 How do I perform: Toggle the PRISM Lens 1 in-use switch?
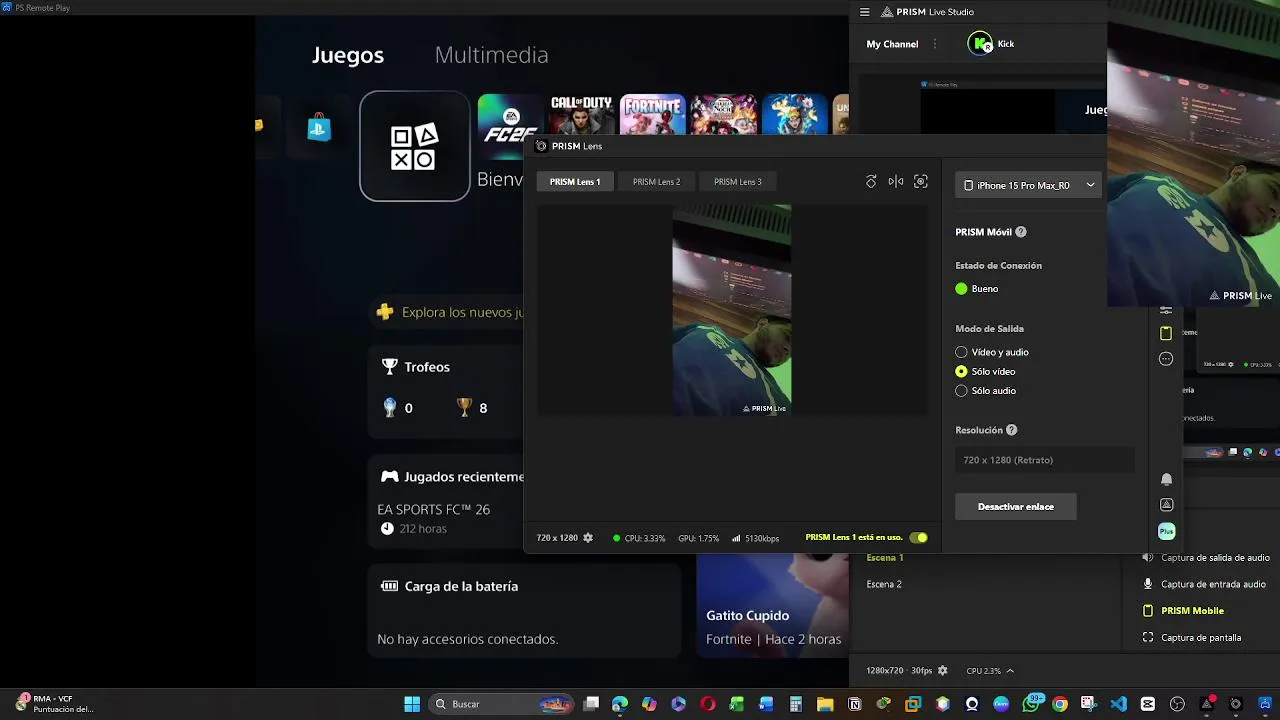point(919,538)
